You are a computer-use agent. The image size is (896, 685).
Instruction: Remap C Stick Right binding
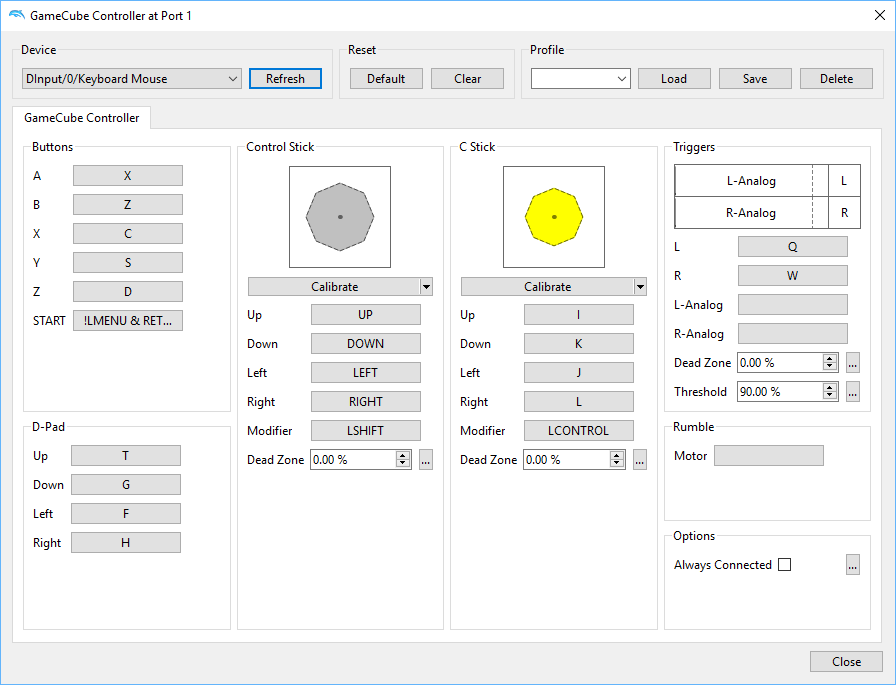[x=579, y=402]
